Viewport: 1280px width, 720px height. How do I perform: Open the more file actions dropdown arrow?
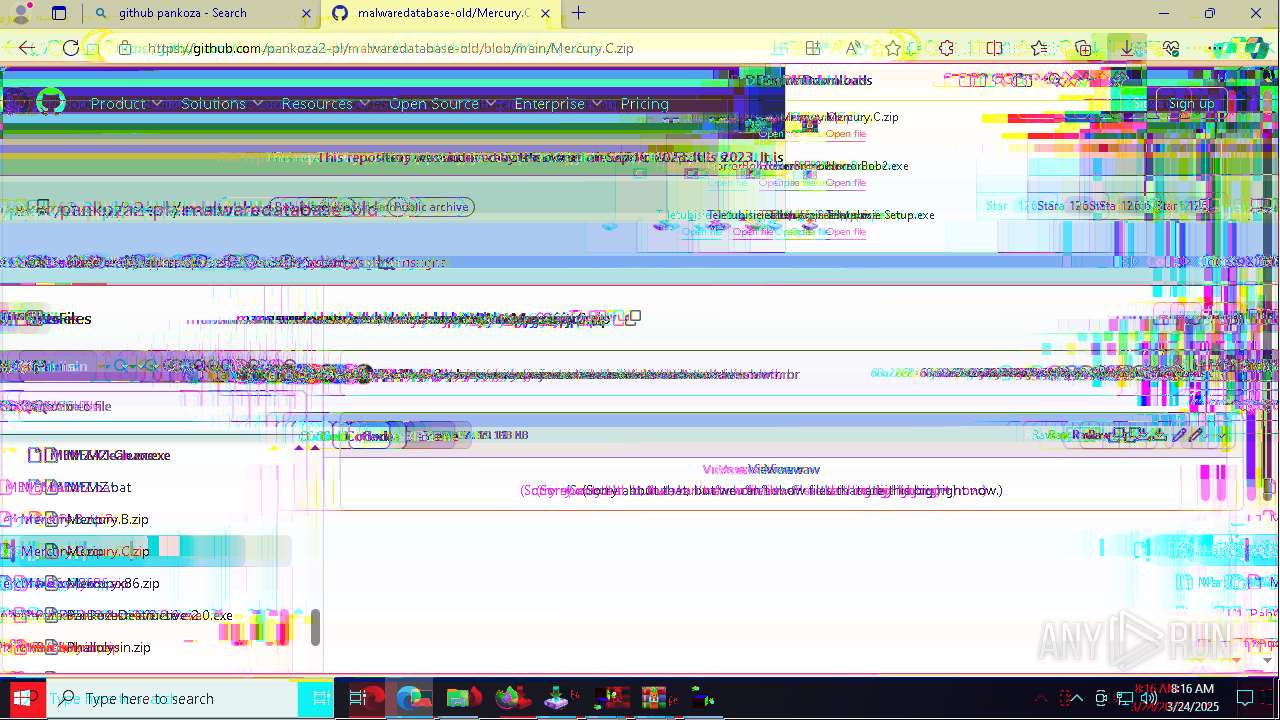coord(1221,435)
